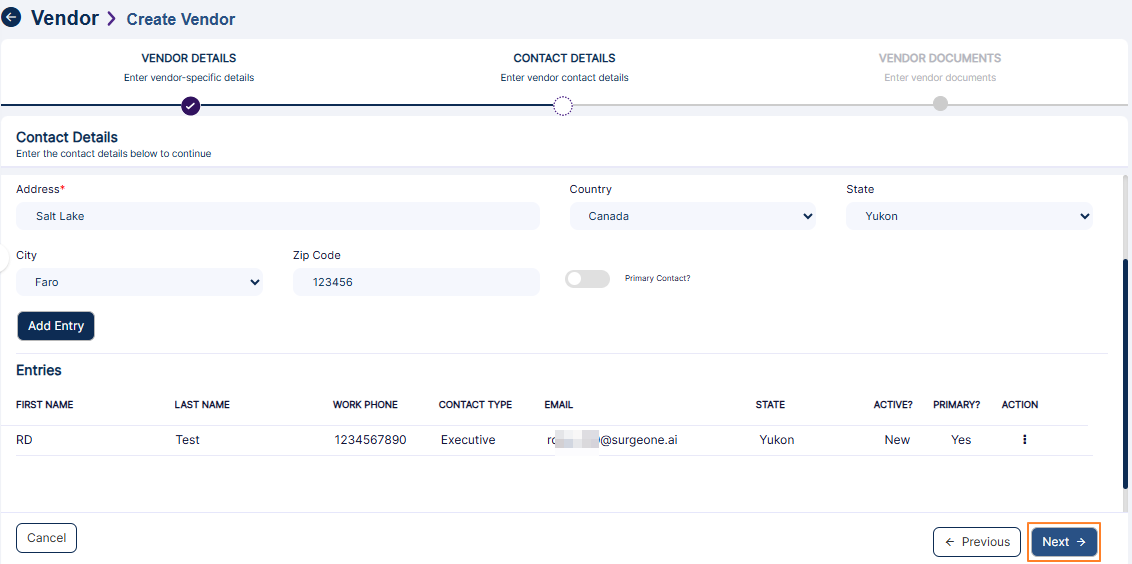The width and height of the screenshot is (1132, 564).
Task: Click the completed Vendor Details step checkmark
Action: click(191, 106)
